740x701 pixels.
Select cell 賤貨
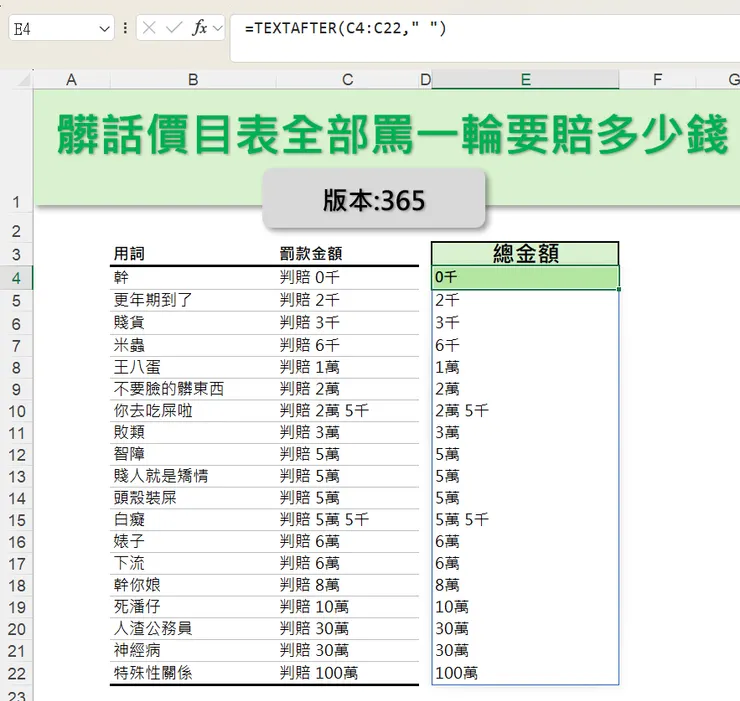(193, 323)
